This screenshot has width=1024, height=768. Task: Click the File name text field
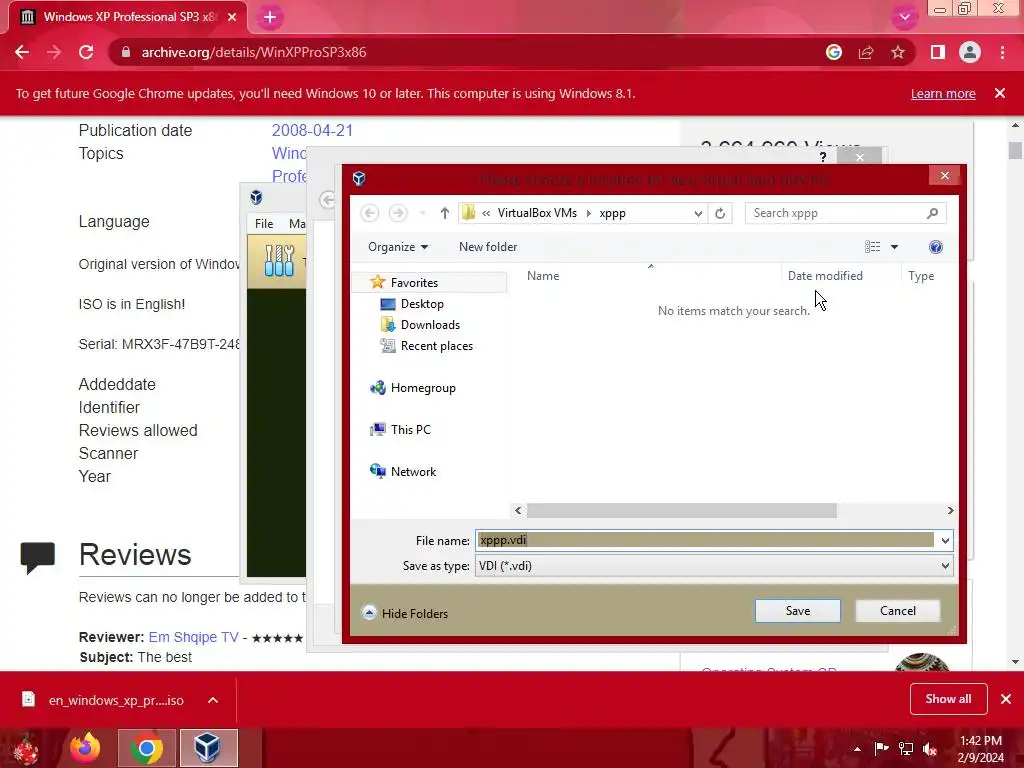pyautogui.click(x=706, y=540)
